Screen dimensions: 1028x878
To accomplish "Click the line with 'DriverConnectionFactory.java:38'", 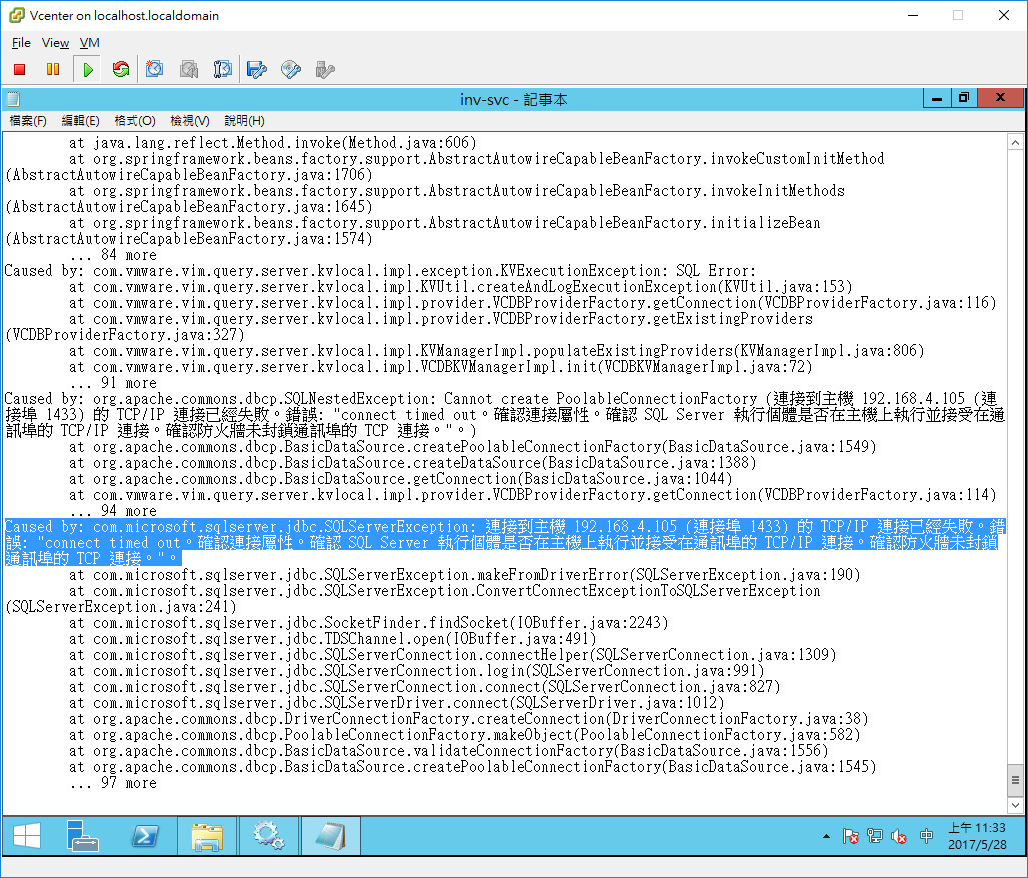I will click(x=469, y=719).
